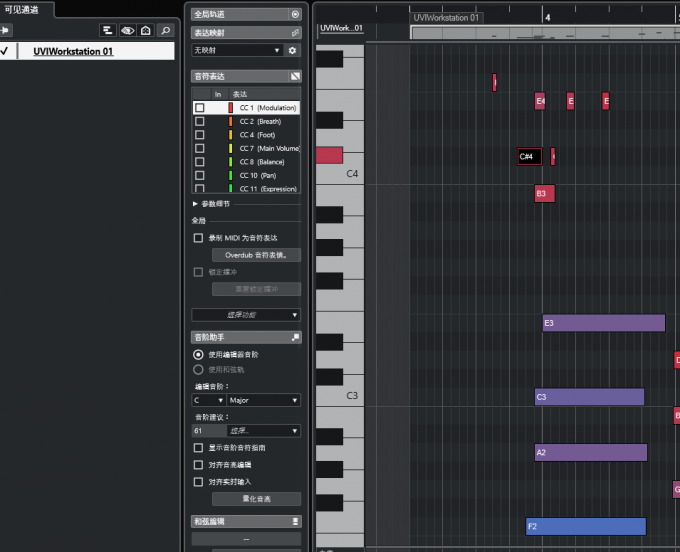Click the pin icon in visibility panel
Viewport: 680px width, 552px height.
5,30
